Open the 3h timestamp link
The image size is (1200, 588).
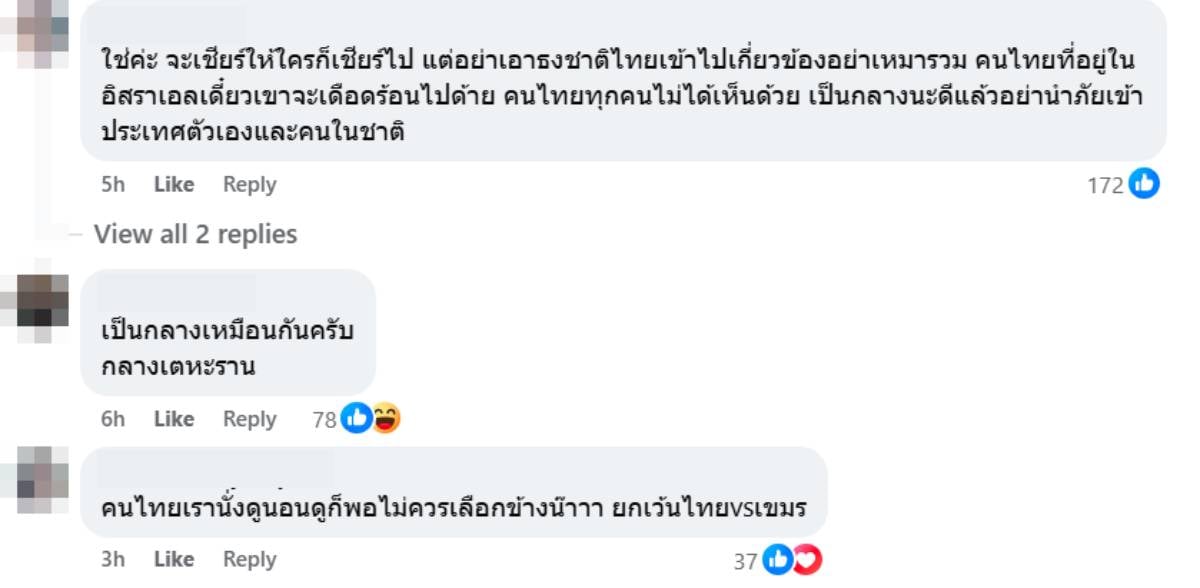coord(113,559)
